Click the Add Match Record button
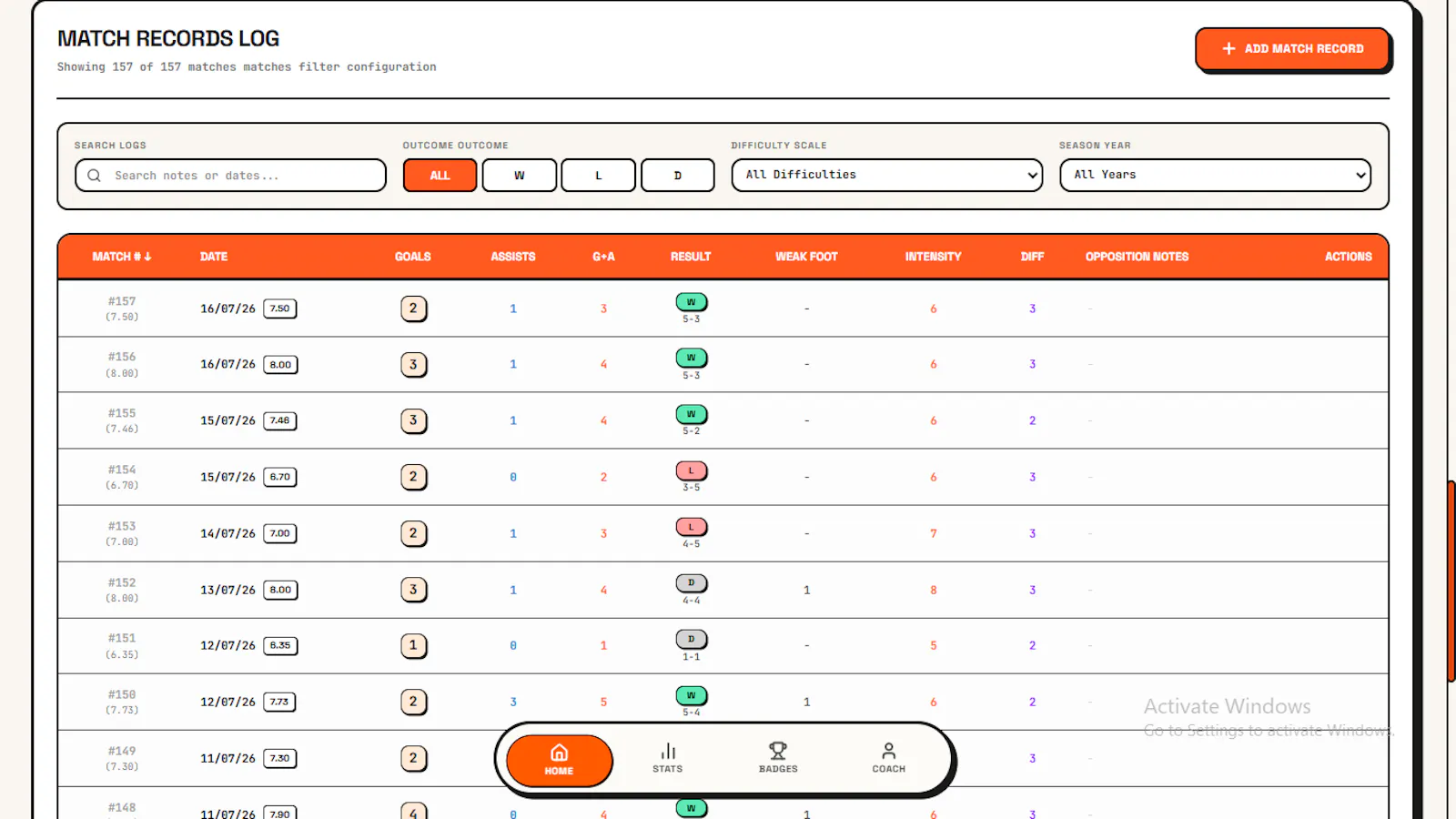Viewport: 1456px width, 819px height. 1292,49
